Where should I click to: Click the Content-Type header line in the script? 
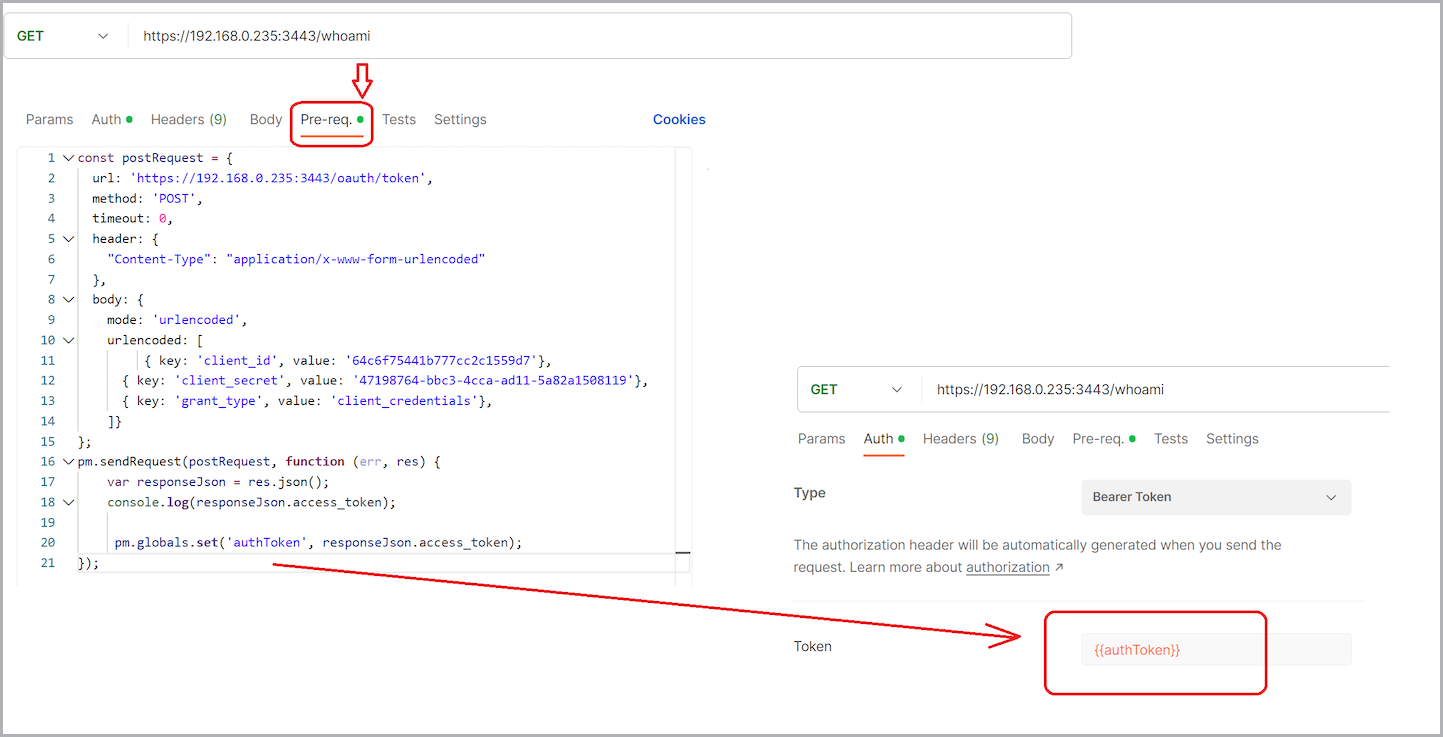tap(296, 259)
